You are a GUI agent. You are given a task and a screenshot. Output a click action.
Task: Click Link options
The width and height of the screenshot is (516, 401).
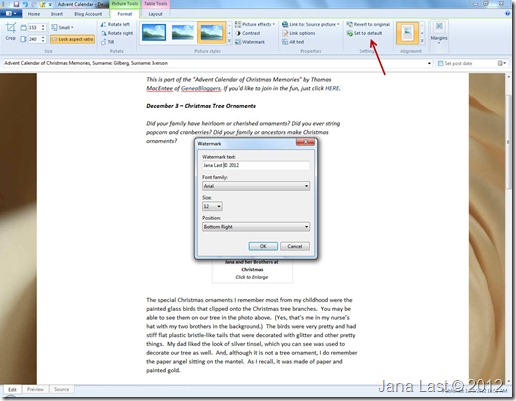coord(299,33)
